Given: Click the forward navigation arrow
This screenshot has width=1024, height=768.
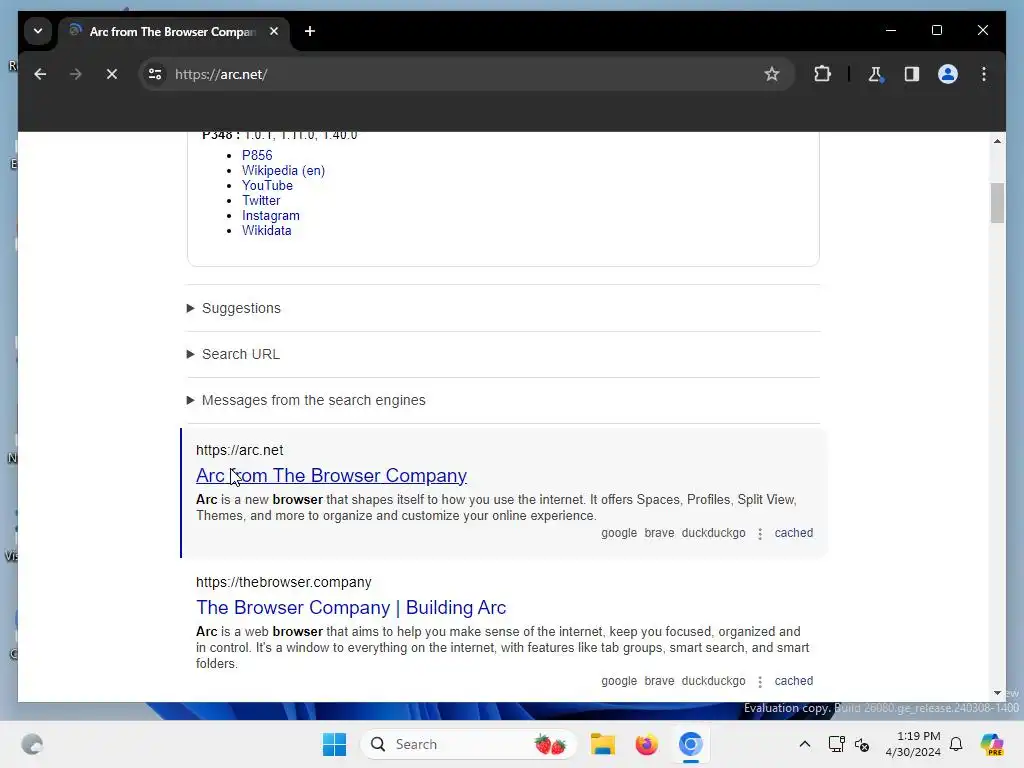Looking at the screenshot, I should point(76,74).
